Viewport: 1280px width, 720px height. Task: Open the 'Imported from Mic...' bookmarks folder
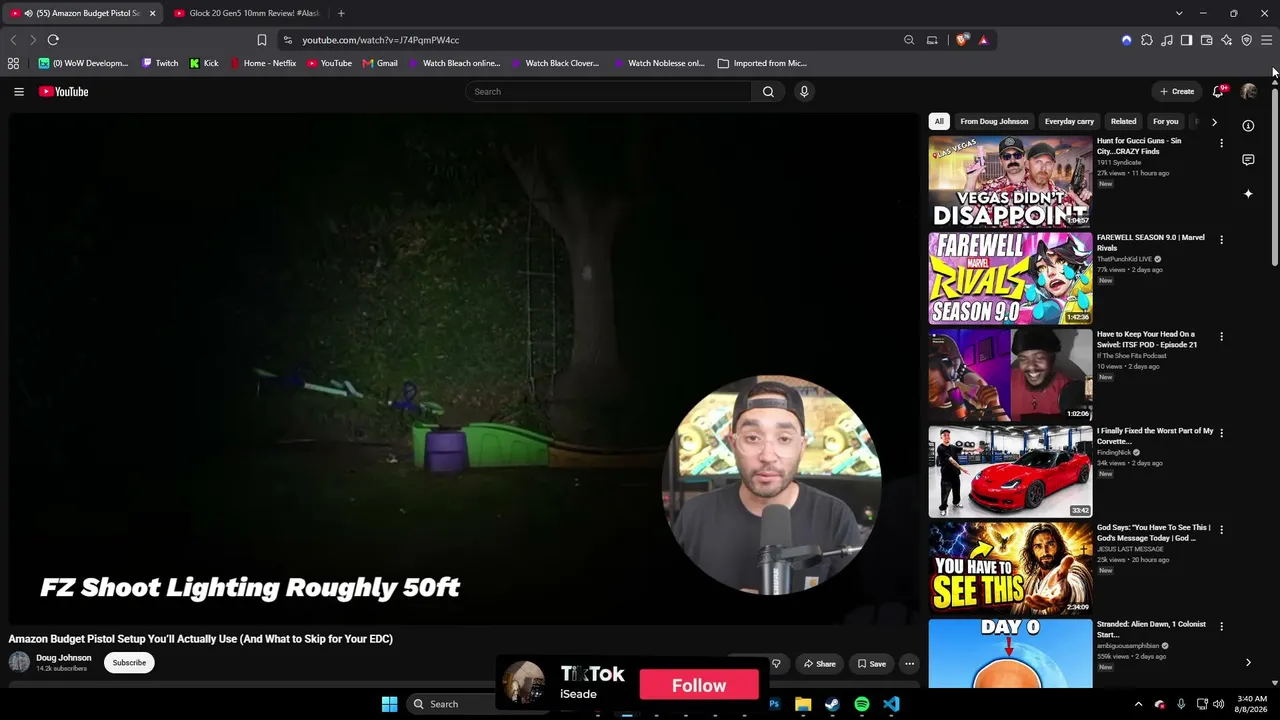click(762, 63)
